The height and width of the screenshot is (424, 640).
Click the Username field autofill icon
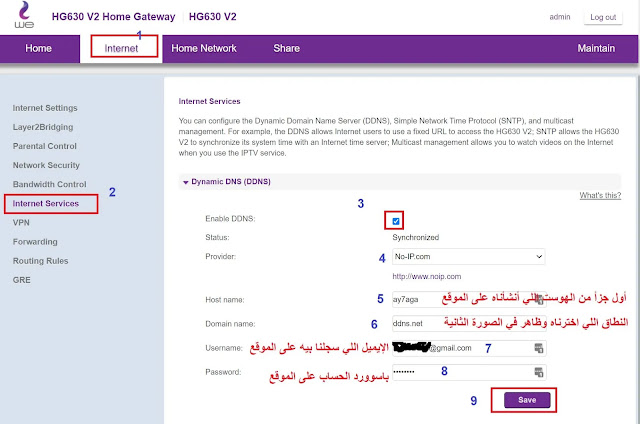pyautogui.click(x=539, y=348)
